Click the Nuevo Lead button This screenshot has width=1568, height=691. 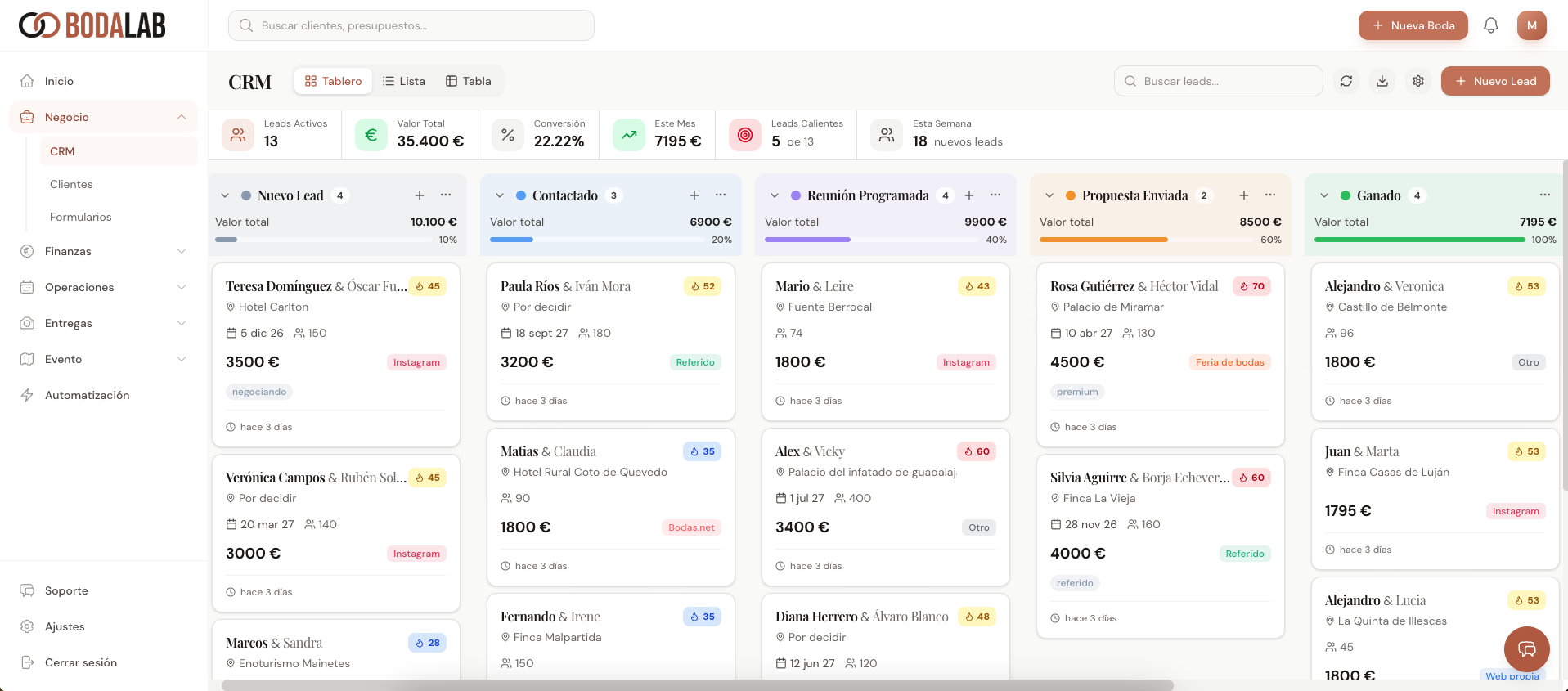coord(1495,81)
